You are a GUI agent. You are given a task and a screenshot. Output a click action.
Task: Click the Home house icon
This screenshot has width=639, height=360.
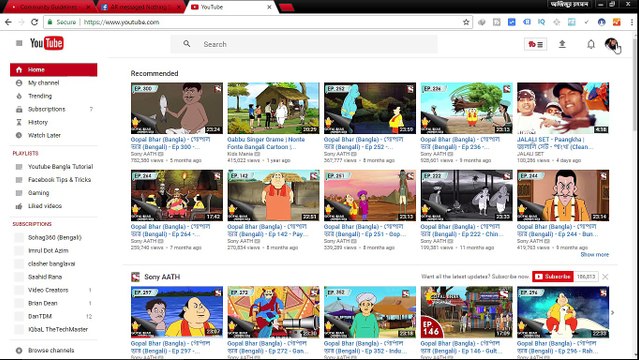(19, 70)
